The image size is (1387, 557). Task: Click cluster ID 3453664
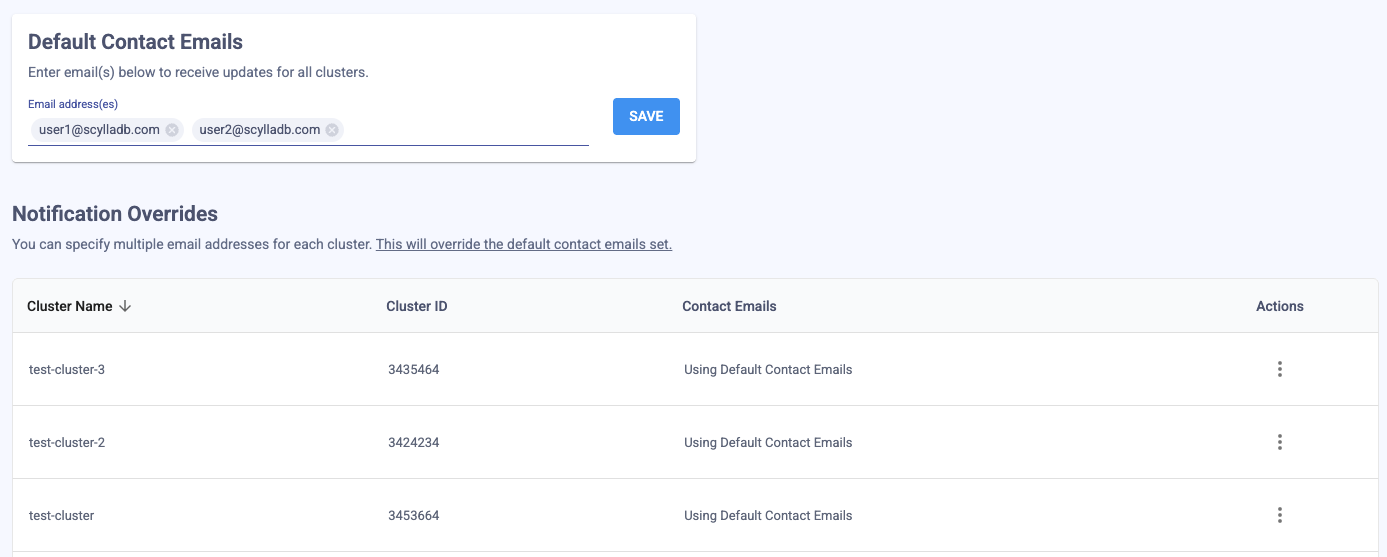[x=413, y=516]
